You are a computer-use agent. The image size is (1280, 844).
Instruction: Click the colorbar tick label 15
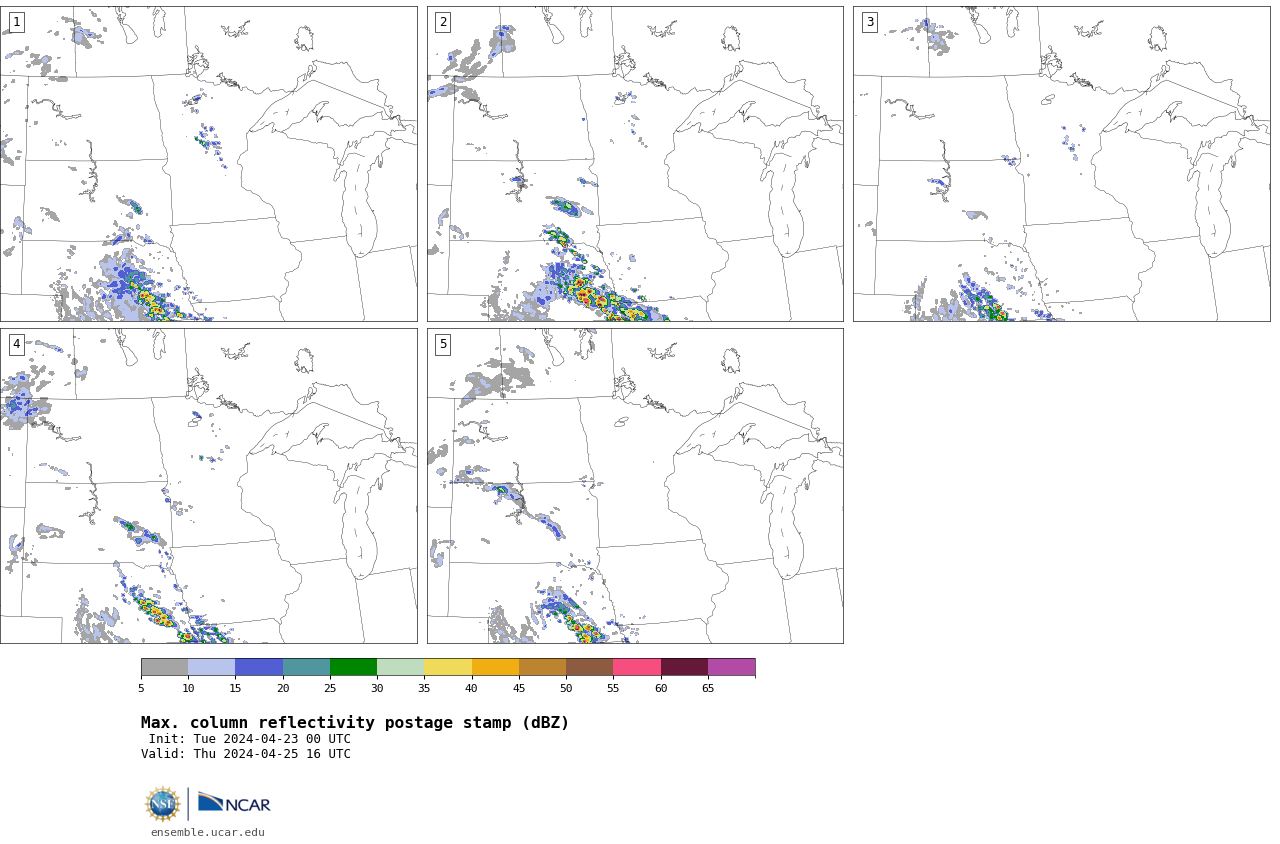(235, 688)
